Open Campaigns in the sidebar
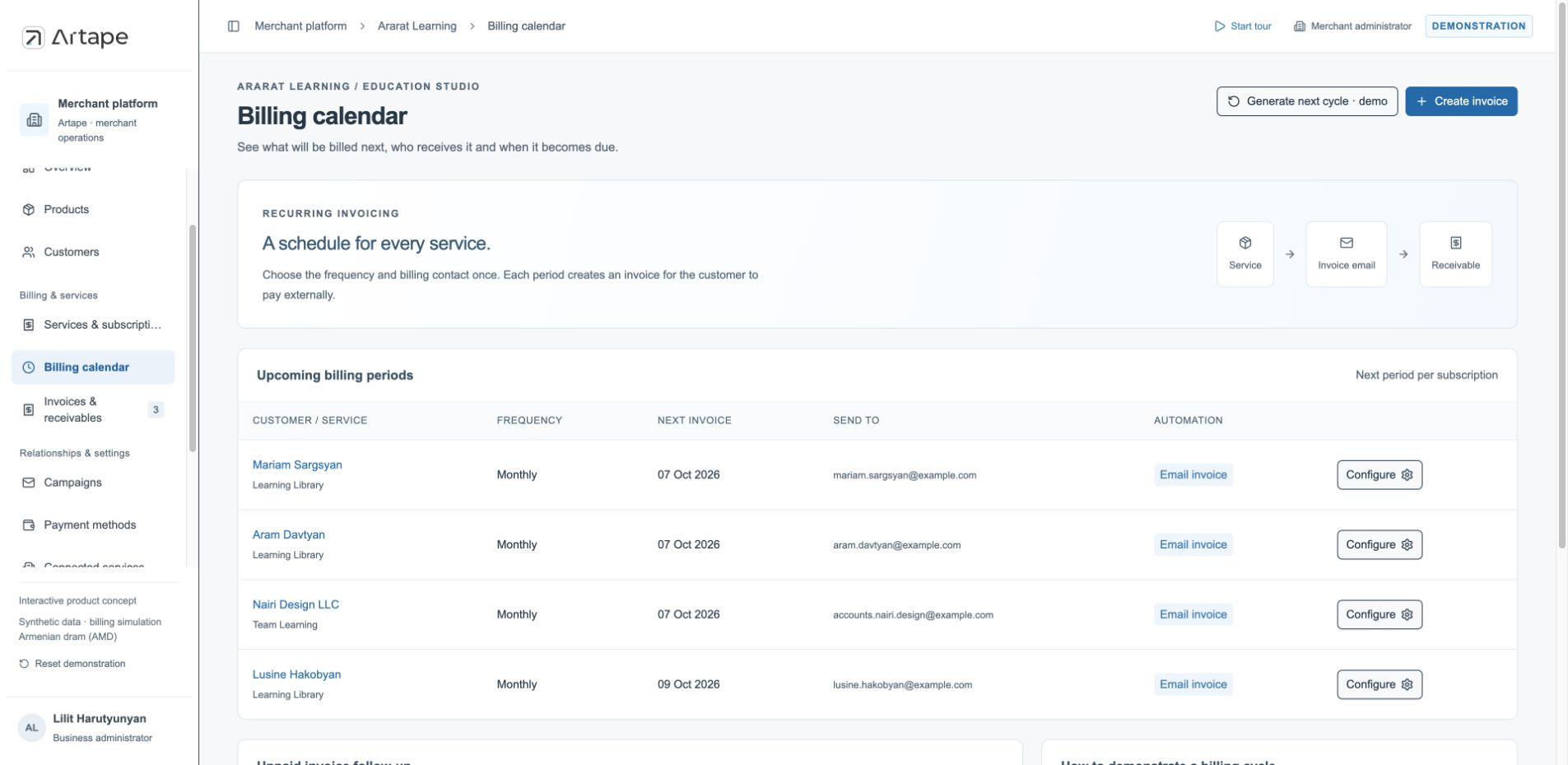Viewport: 1568px width, 765px height. pos(93,483)
